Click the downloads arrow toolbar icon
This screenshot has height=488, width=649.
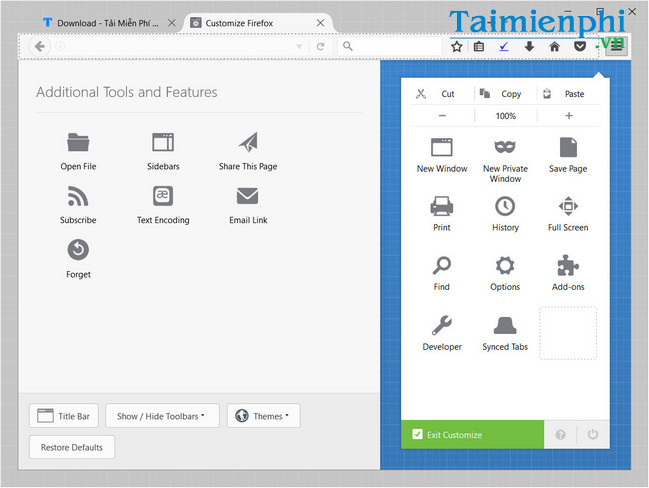click(x=529, y=46)
